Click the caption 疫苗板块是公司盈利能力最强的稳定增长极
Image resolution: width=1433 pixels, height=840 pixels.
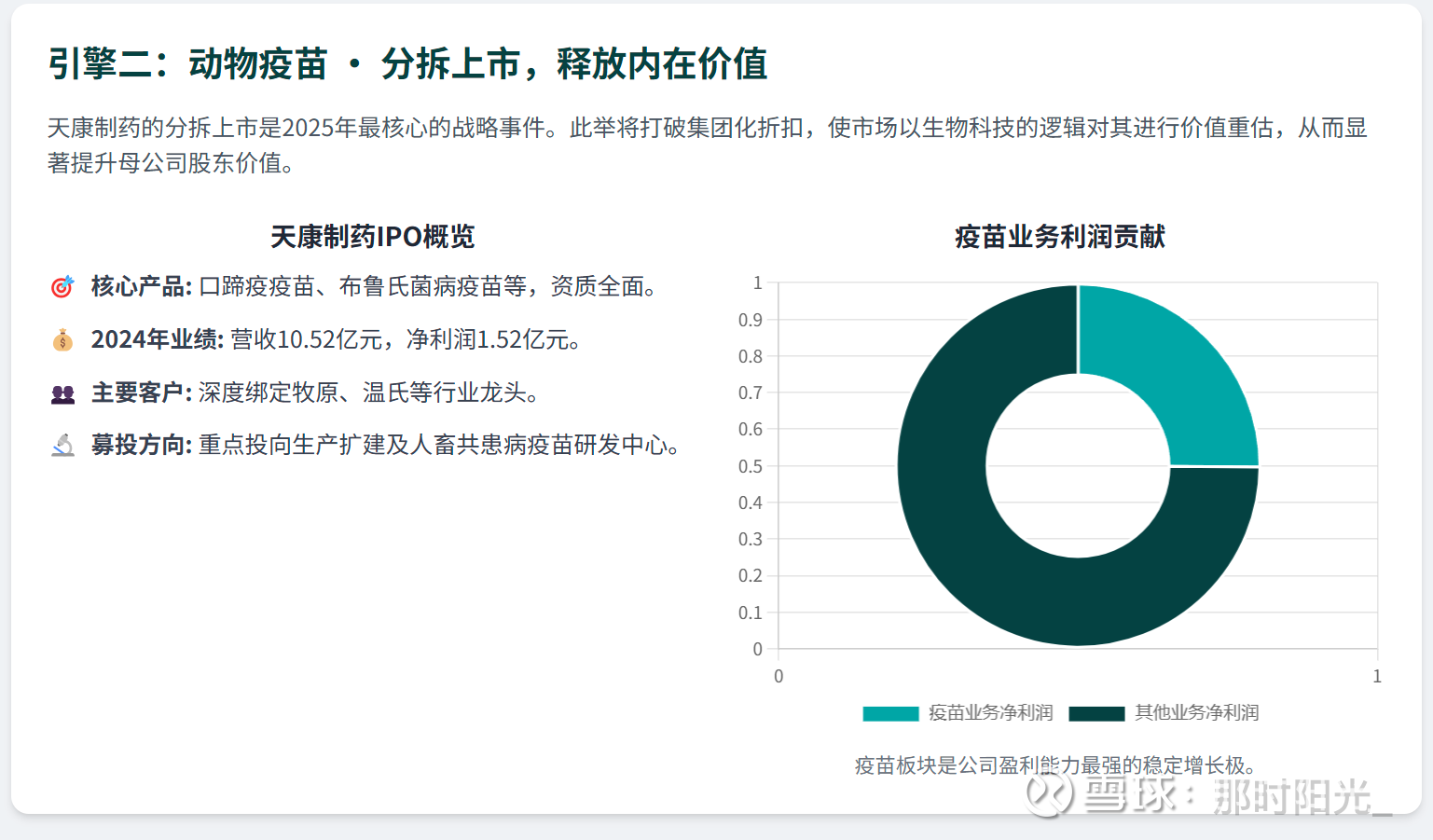tap(1050, 766)
